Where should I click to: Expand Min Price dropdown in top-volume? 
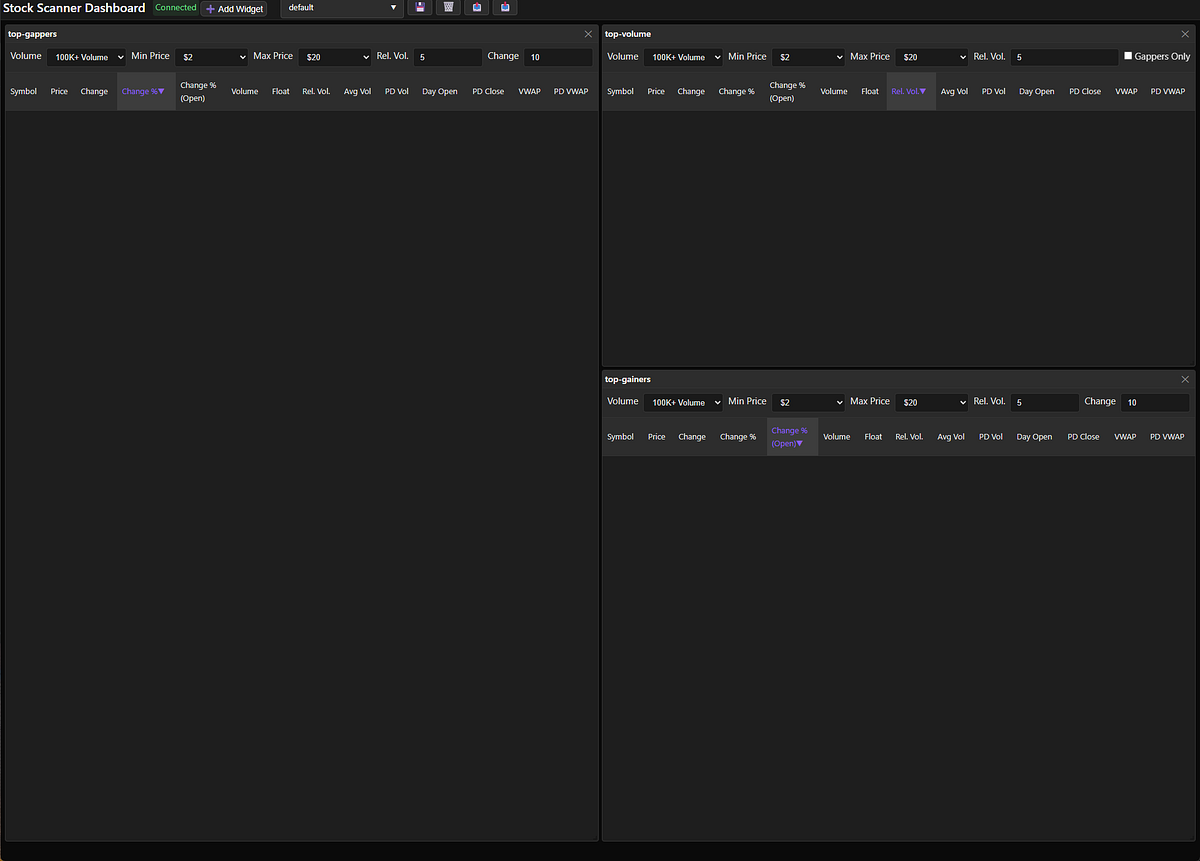808,58
